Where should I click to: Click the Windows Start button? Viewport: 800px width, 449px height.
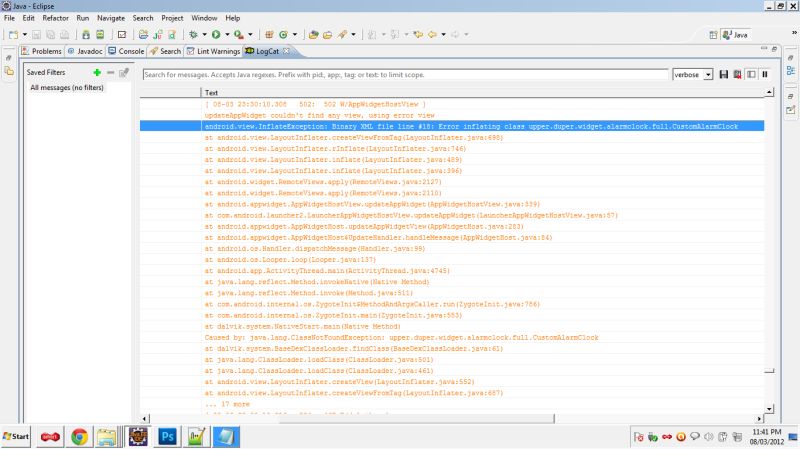pyautogui.click(x=16, y=436)
